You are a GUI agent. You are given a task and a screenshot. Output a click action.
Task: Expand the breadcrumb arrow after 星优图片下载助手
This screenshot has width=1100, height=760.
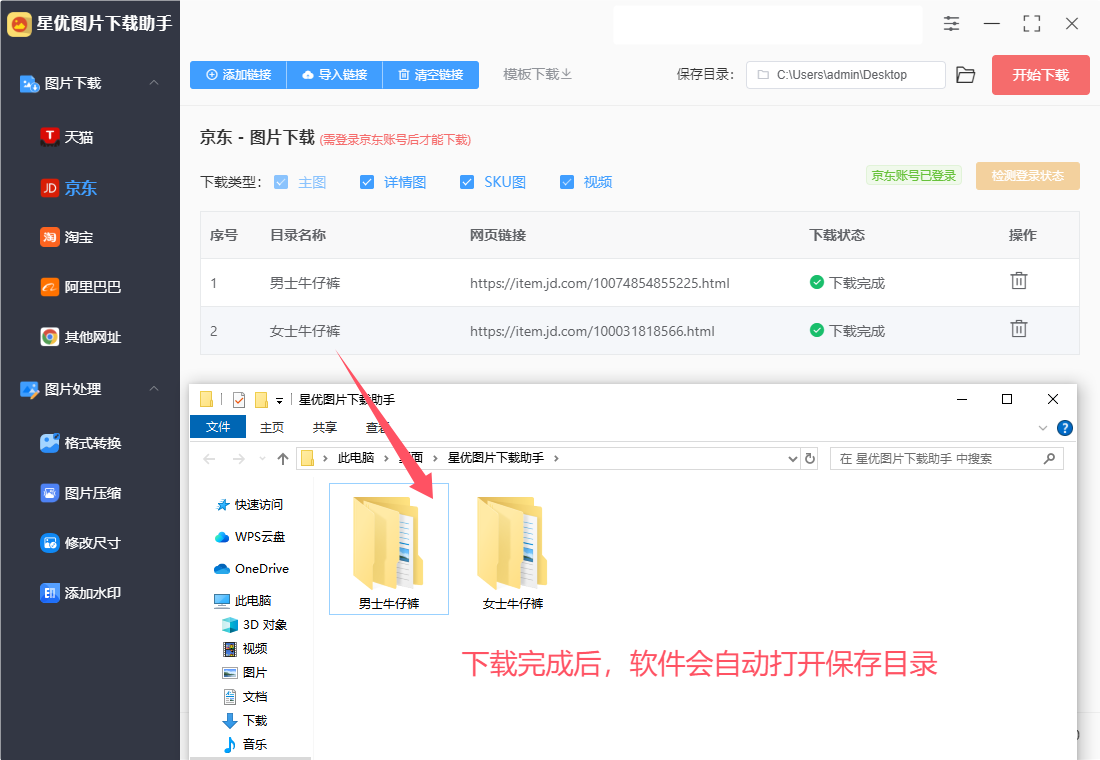[x=556, y=458]
